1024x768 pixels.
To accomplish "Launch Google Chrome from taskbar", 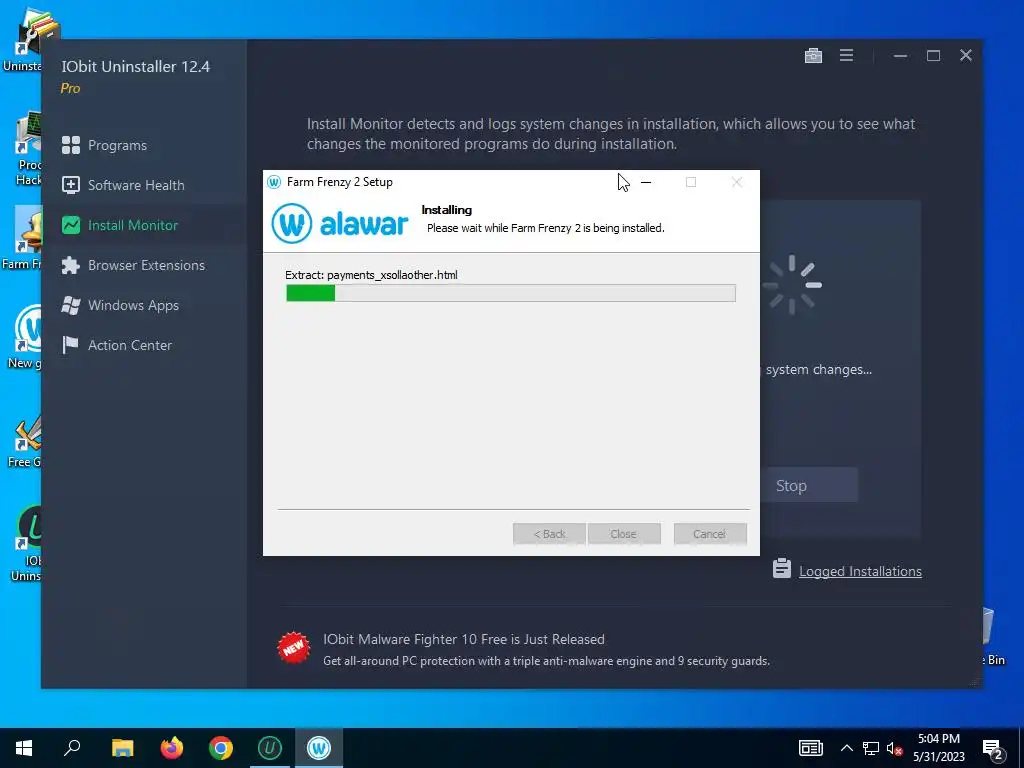I will 221,748.
